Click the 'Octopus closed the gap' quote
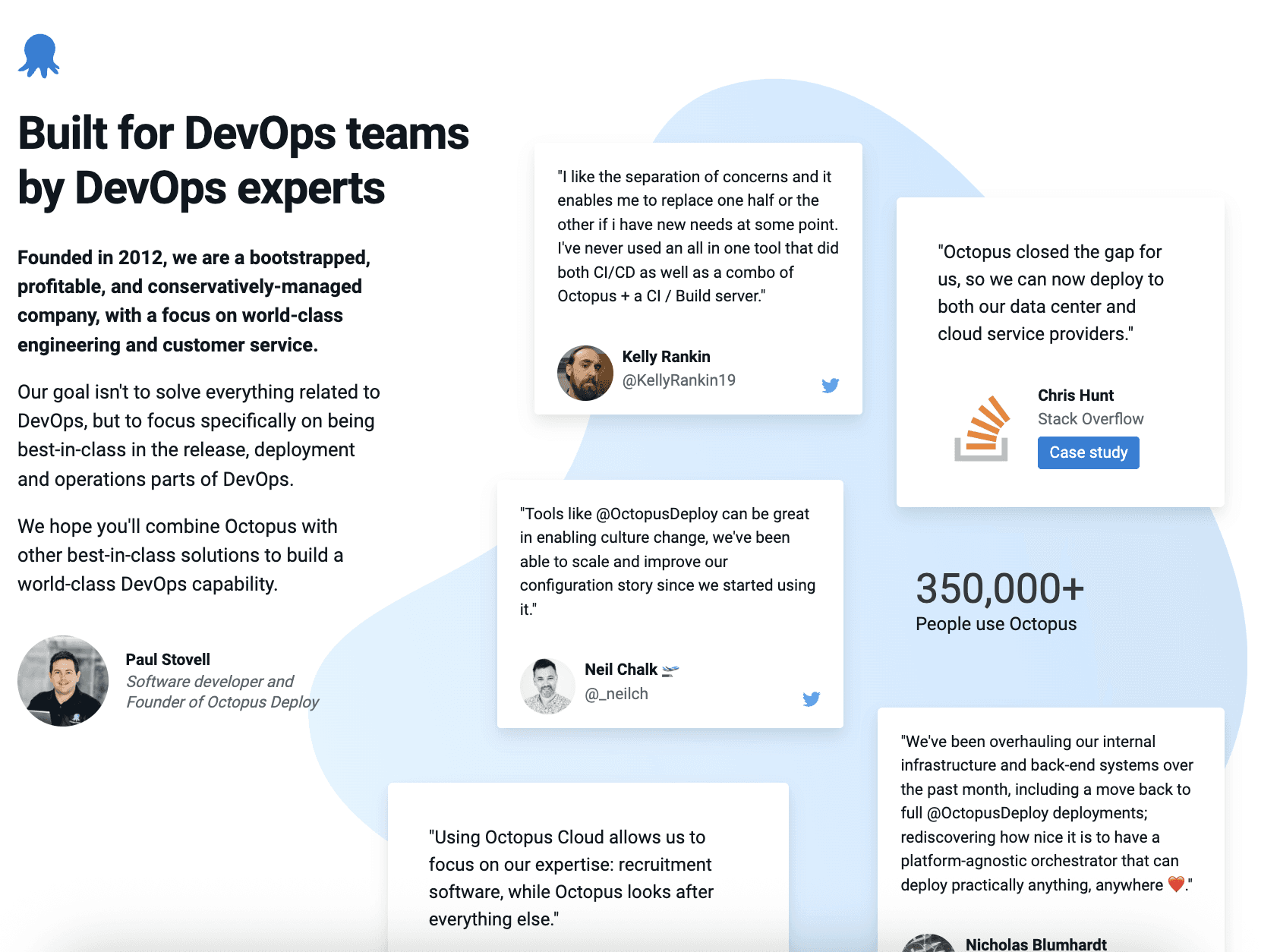1280x952 pixels. coord(1050,292)
